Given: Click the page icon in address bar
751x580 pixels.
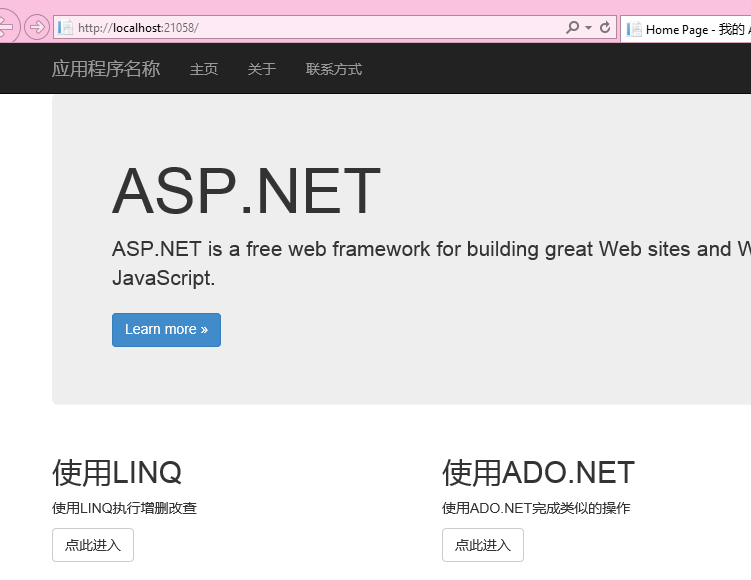Looking at the screenshot, I should pyautogui.click(x=65, y=27).
